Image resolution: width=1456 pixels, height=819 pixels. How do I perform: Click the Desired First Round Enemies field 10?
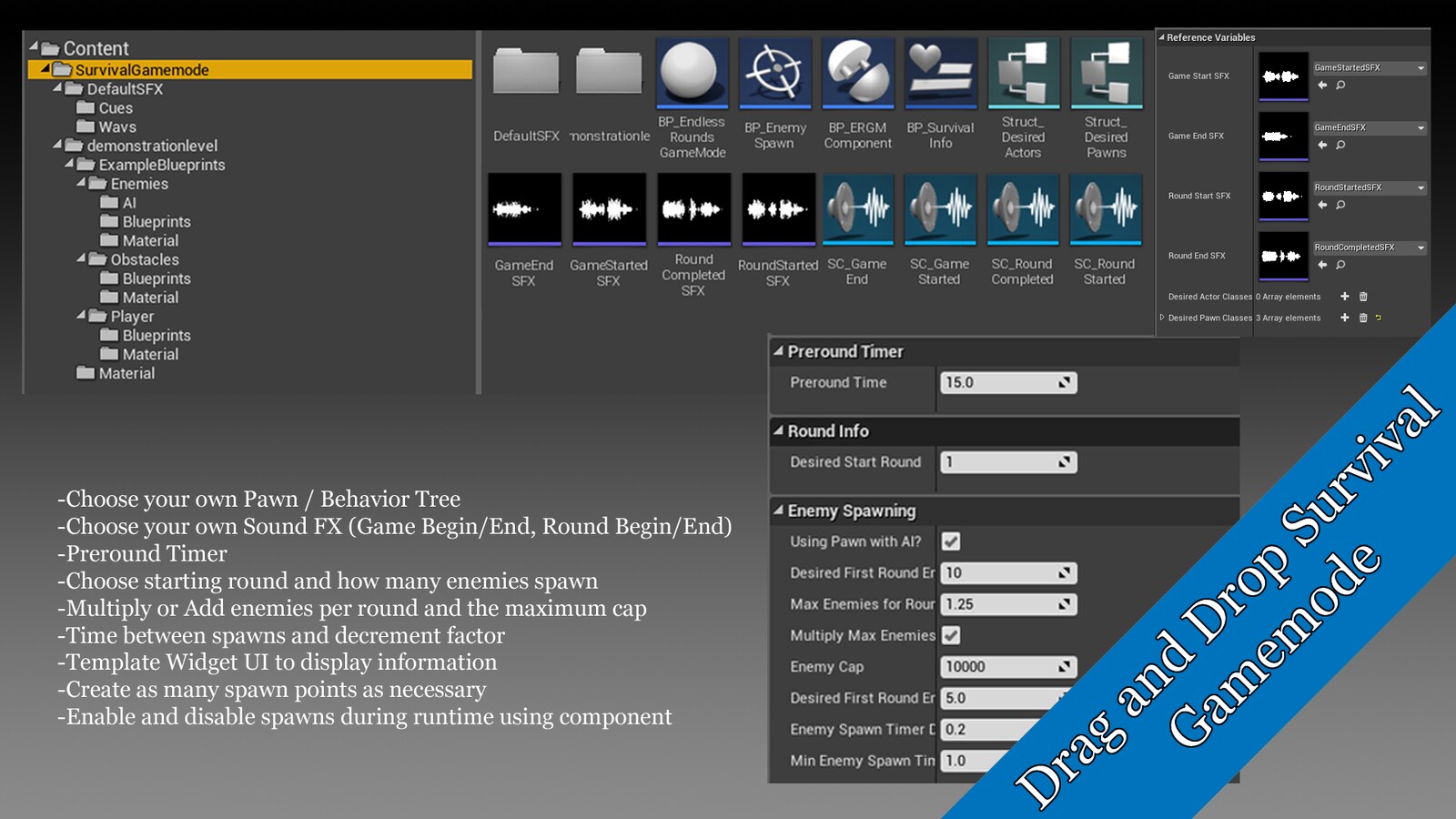1008,573
